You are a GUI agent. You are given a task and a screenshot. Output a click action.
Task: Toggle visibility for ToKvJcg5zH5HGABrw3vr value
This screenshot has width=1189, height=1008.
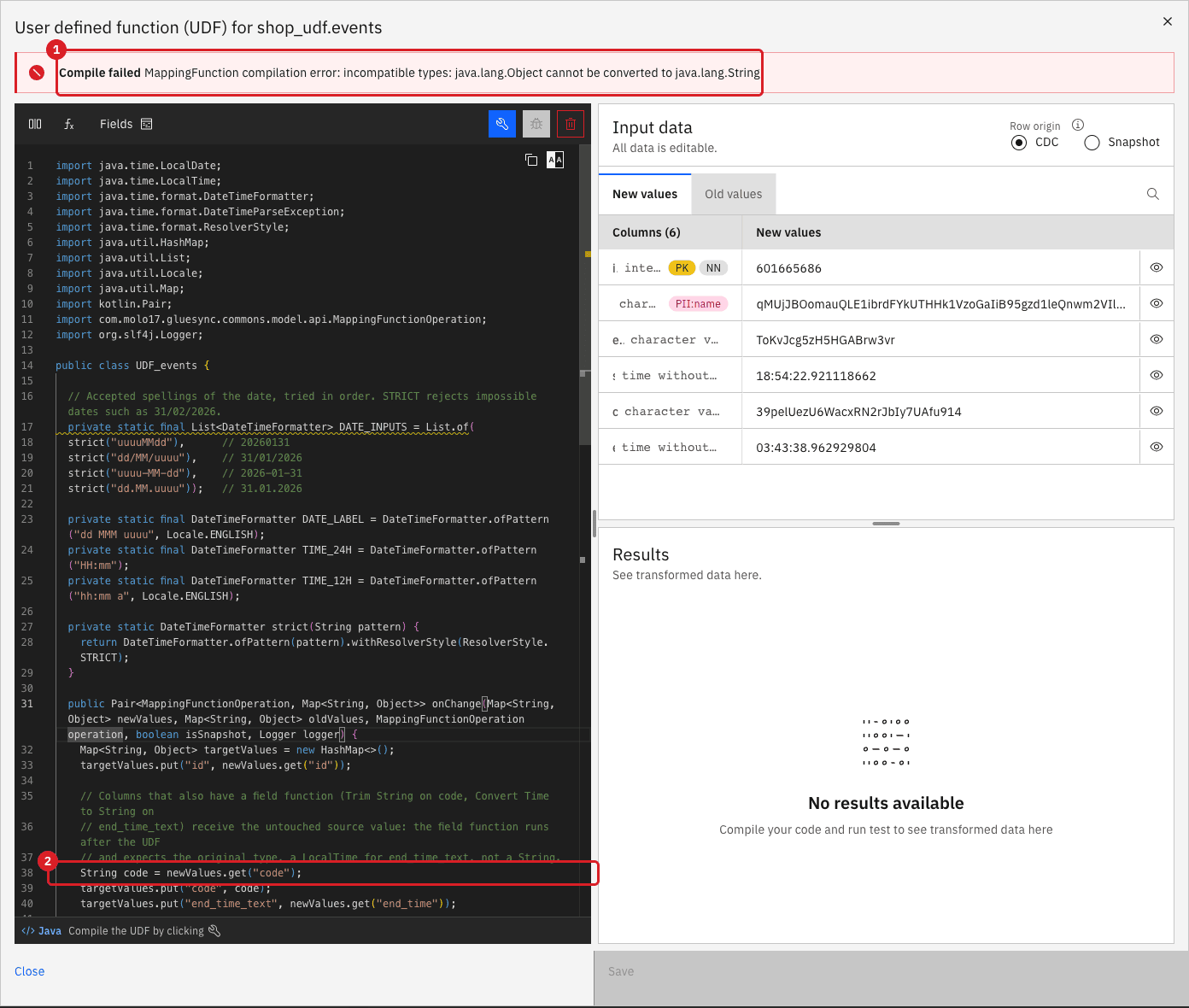(1157, 339)
